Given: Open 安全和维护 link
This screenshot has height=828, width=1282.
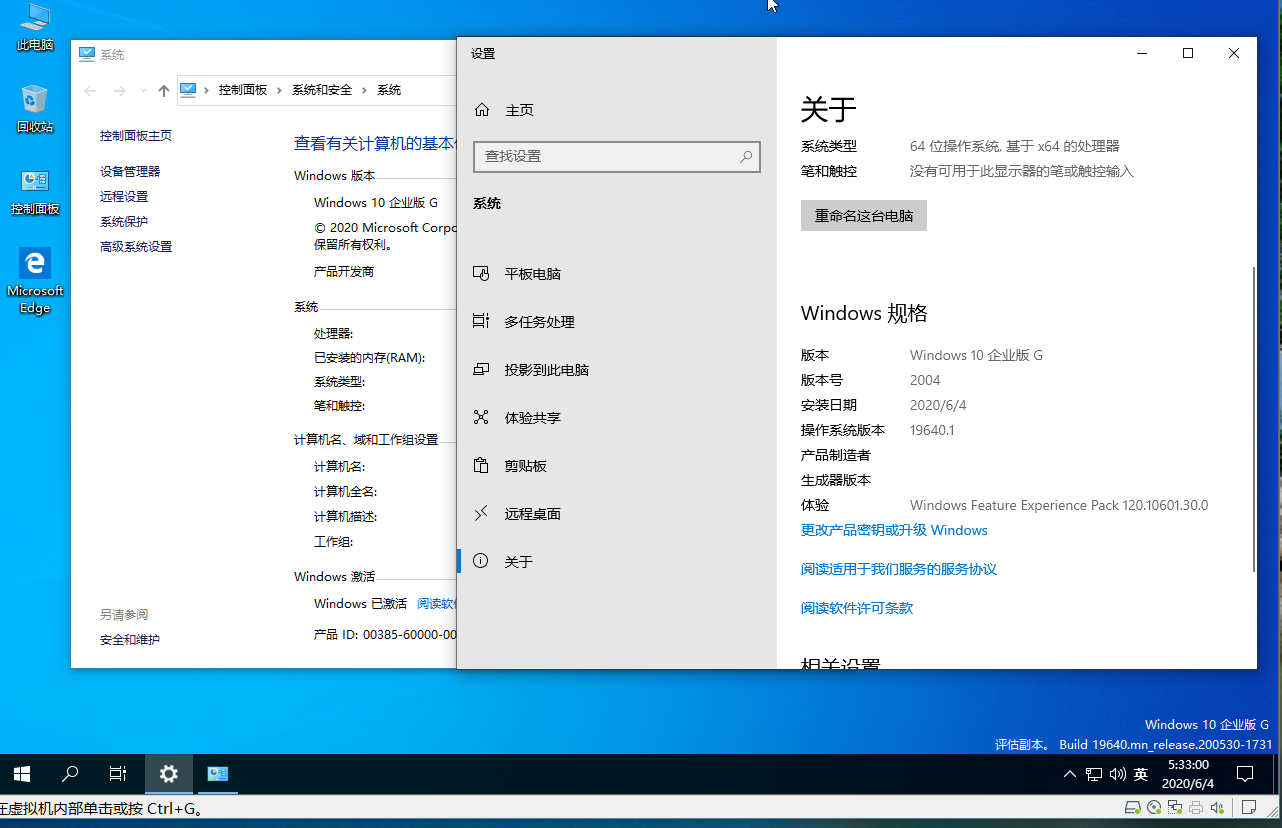Looking at the screenshot, I should pos(130,640).
